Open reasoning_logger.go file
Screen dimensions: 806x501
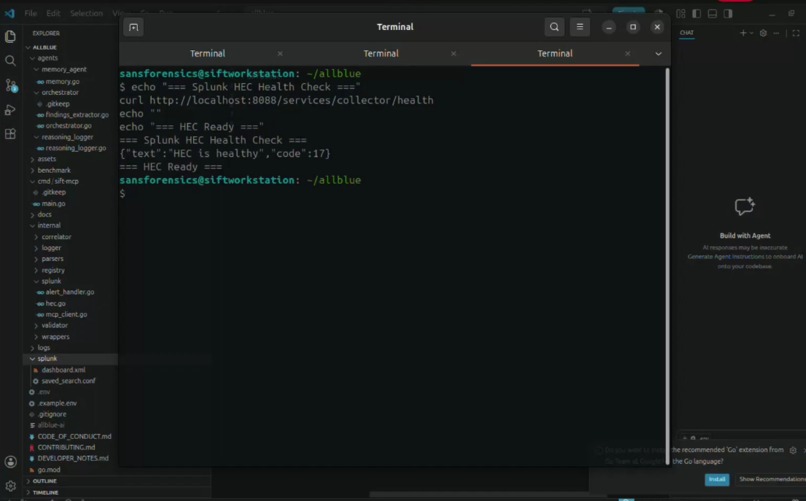tap(76, 149)
